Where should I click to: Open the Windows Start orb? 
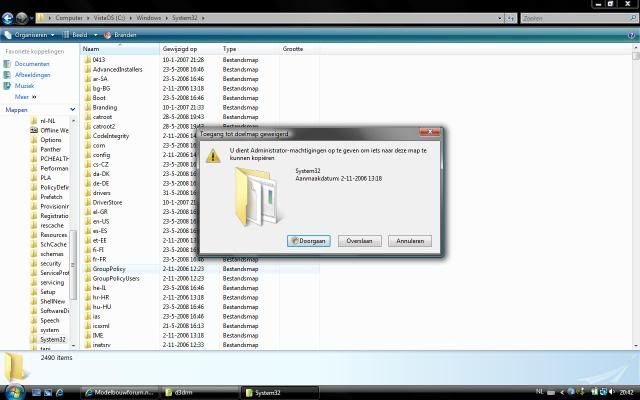coord(15,392)
